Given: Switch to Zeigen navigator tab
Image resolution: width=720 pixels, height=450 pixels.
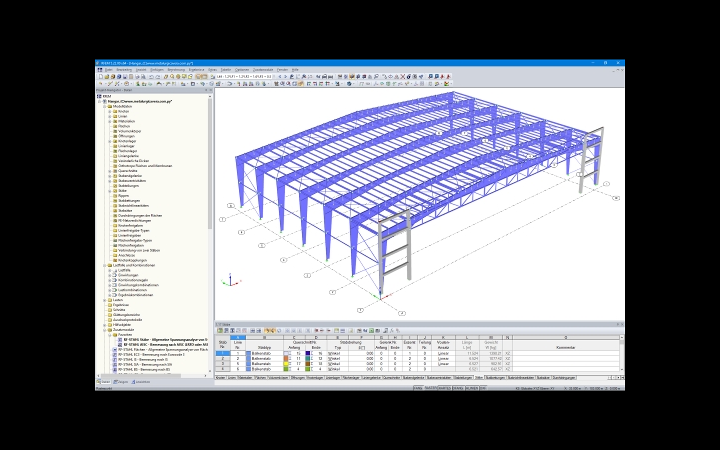Looking at the screenshot, I should 121,382.
